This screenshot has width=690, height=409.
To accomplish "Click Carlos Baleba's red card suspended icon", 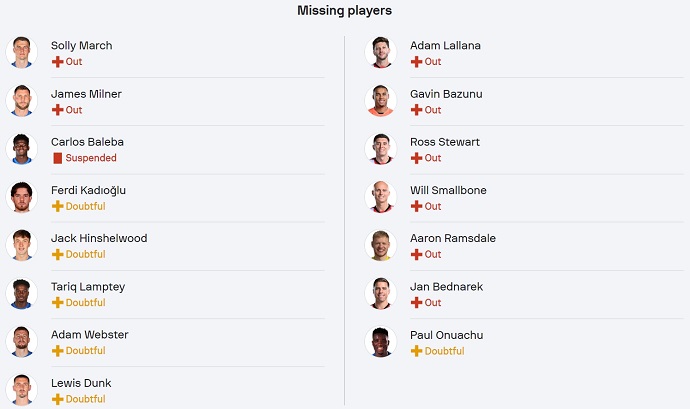I will tap(57, 158).
